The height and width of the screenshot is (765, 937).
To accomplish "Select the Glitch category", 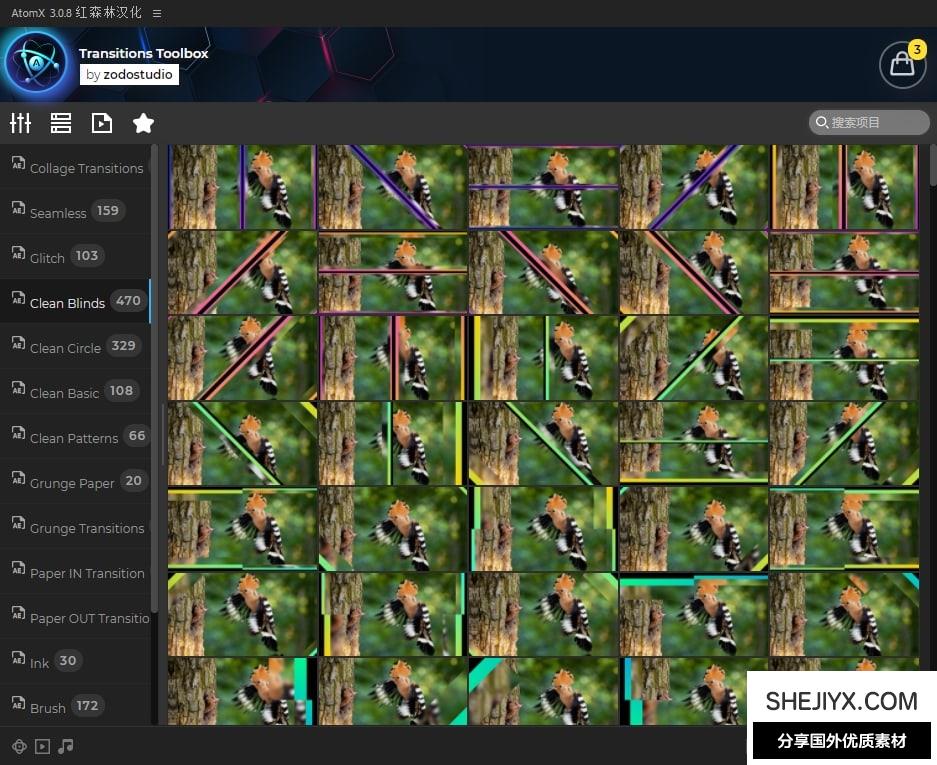I will point(47,258).
